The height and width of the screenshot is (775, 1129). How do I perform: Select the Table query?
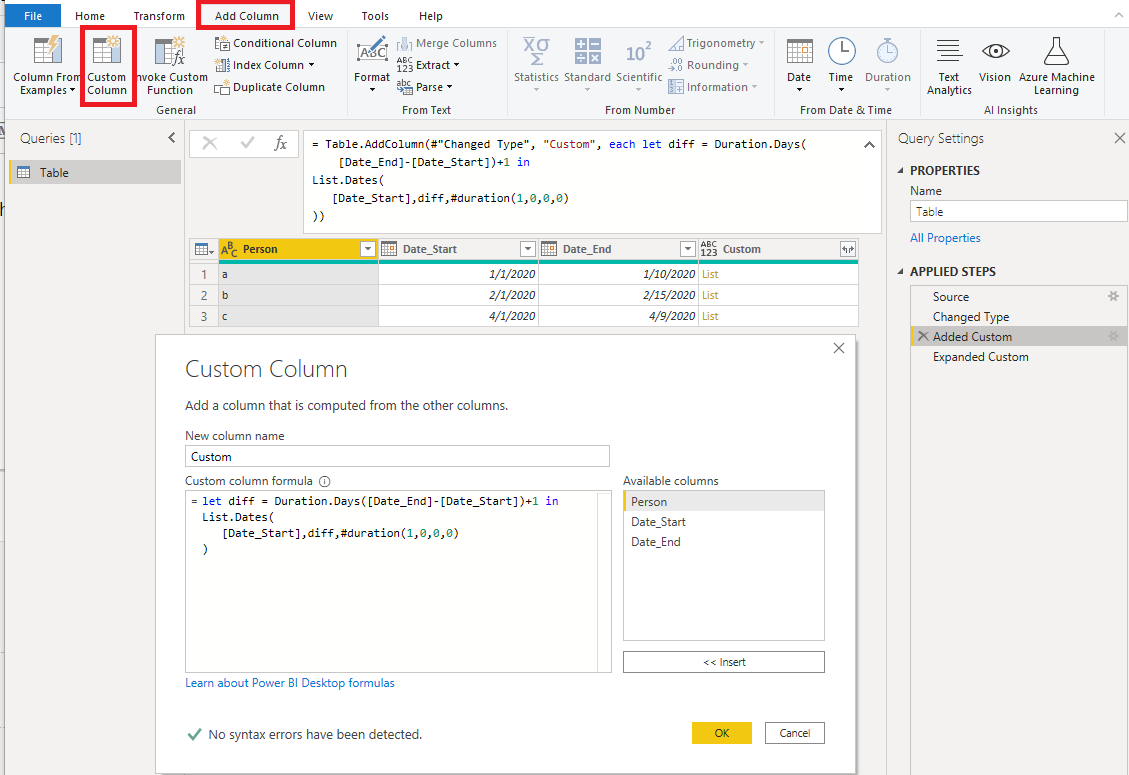(x=95, y=172)
